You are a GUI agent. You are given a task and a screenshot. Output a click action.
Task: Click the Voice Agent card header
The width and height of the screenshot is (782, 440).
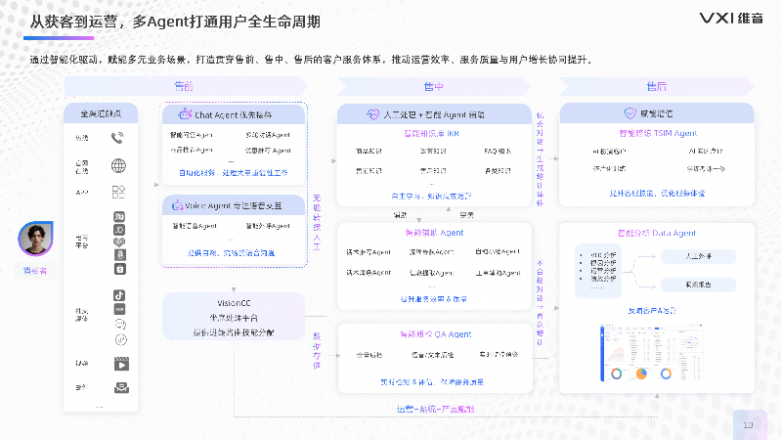[233, 206]
